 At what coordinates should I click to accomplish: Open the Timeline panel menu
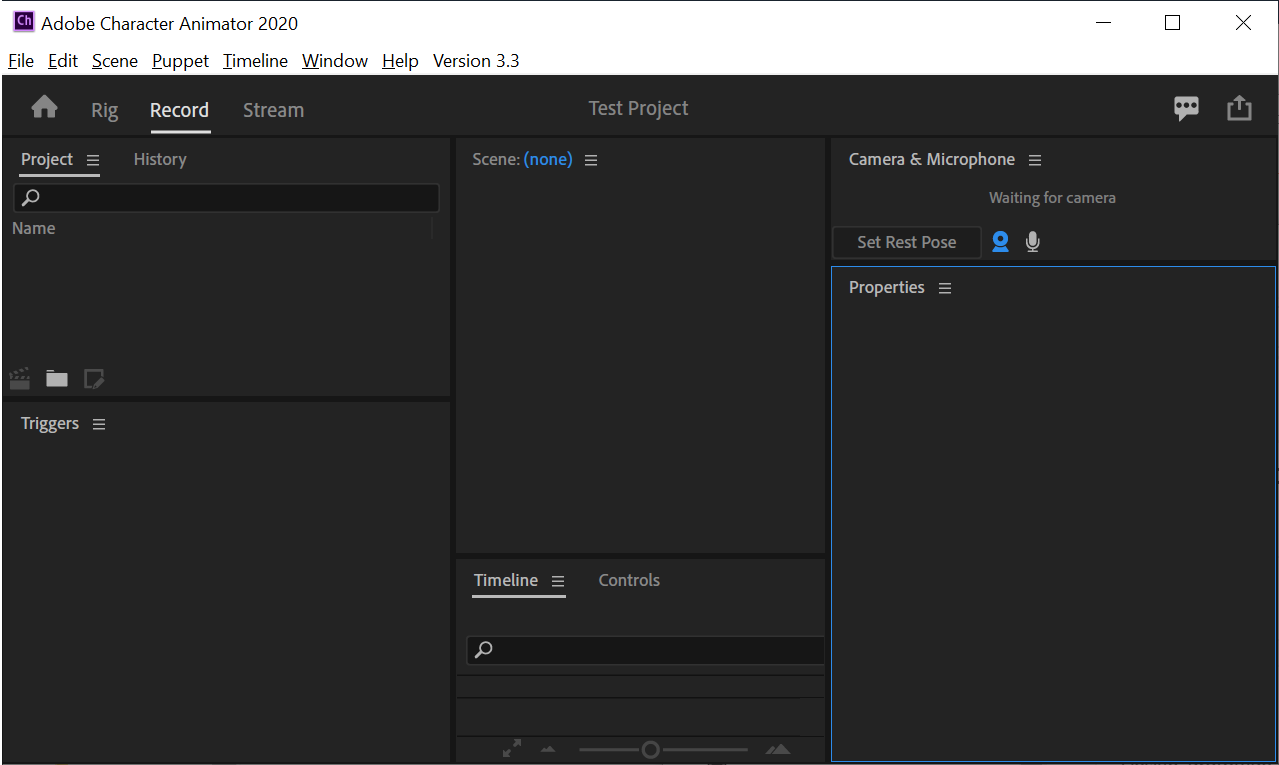[x=558, y=581]
